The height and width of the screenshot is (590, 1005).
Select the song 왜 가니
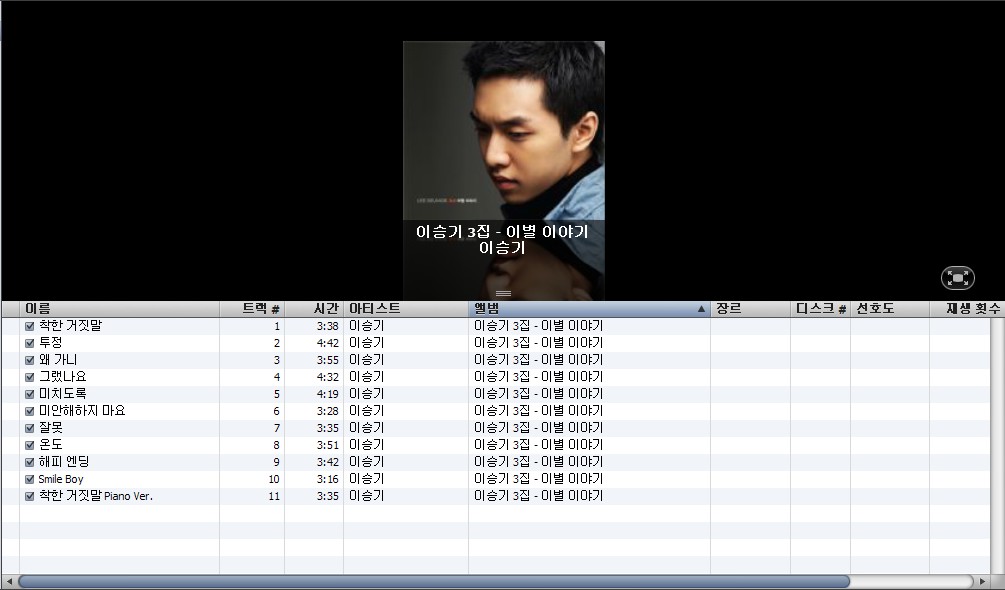(x=58, y=360)
